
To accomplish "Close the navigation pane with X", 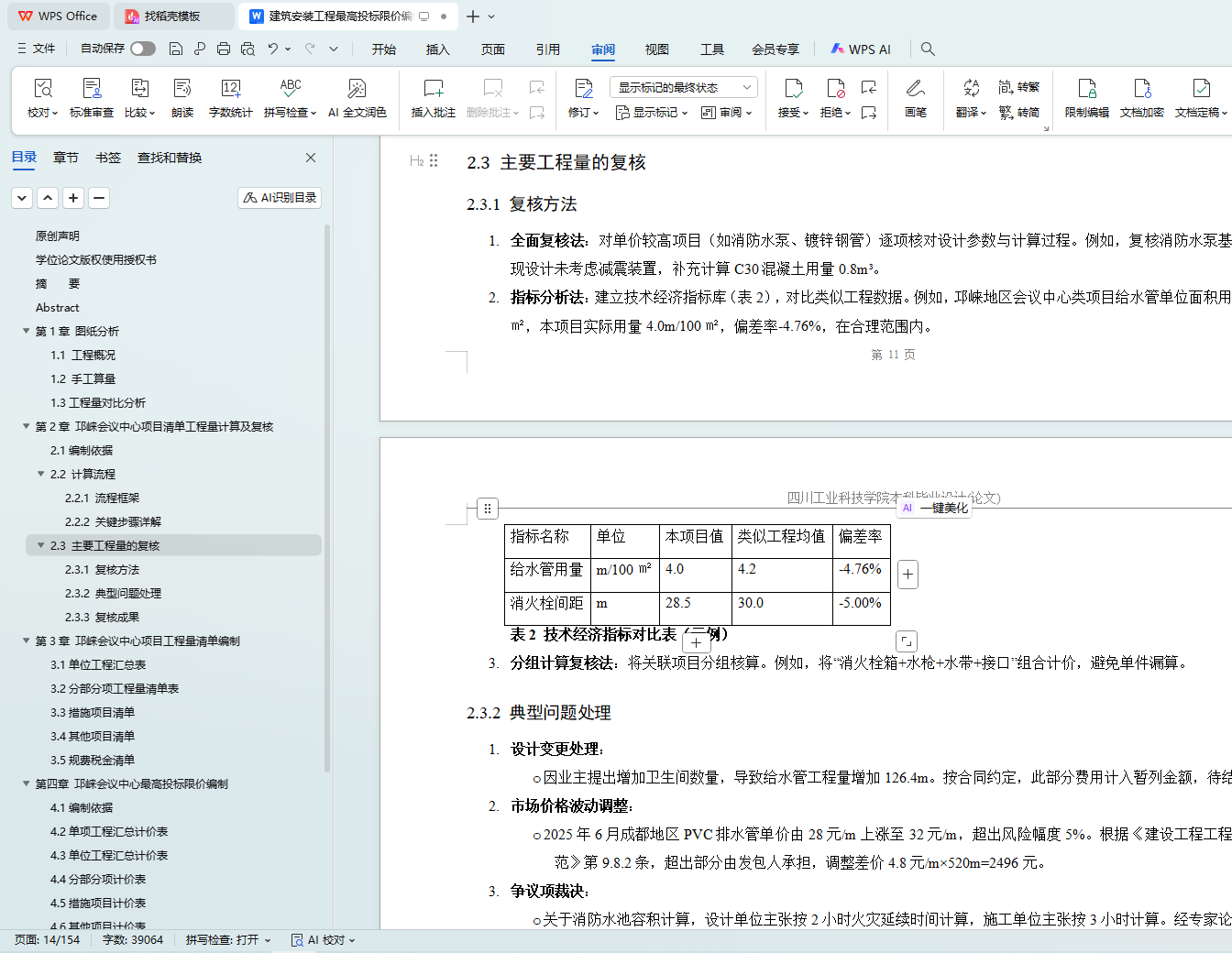I will point(311,158).
